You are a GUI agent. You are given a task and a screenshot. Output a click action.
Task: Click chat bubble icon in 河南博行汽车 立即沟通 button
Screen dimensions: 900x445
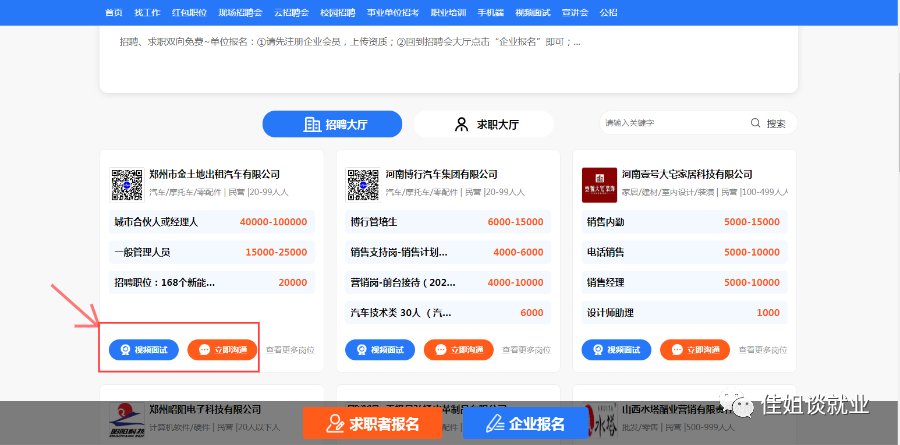(441, 350)
